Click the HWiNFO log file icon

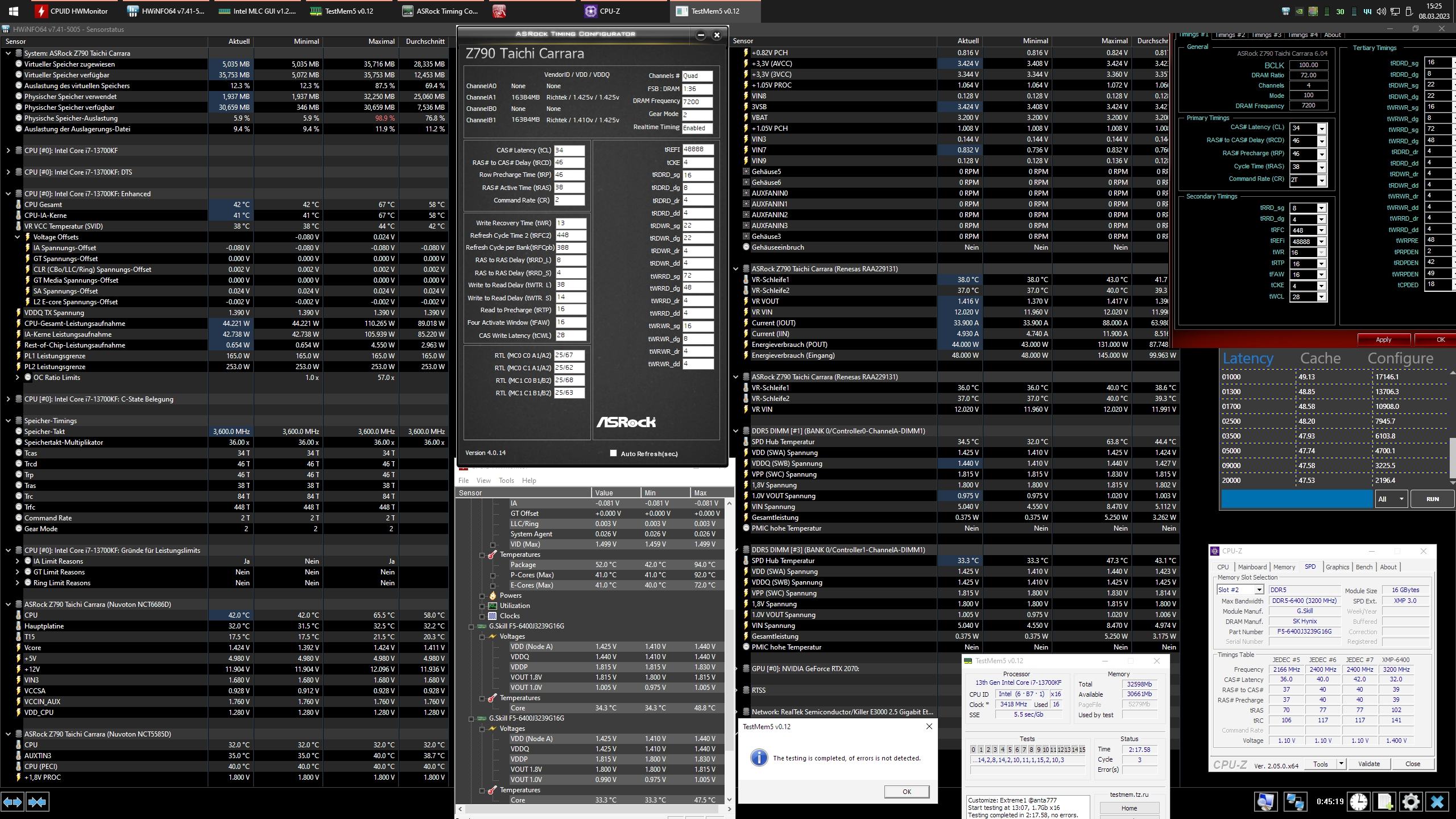point(1385,802)
